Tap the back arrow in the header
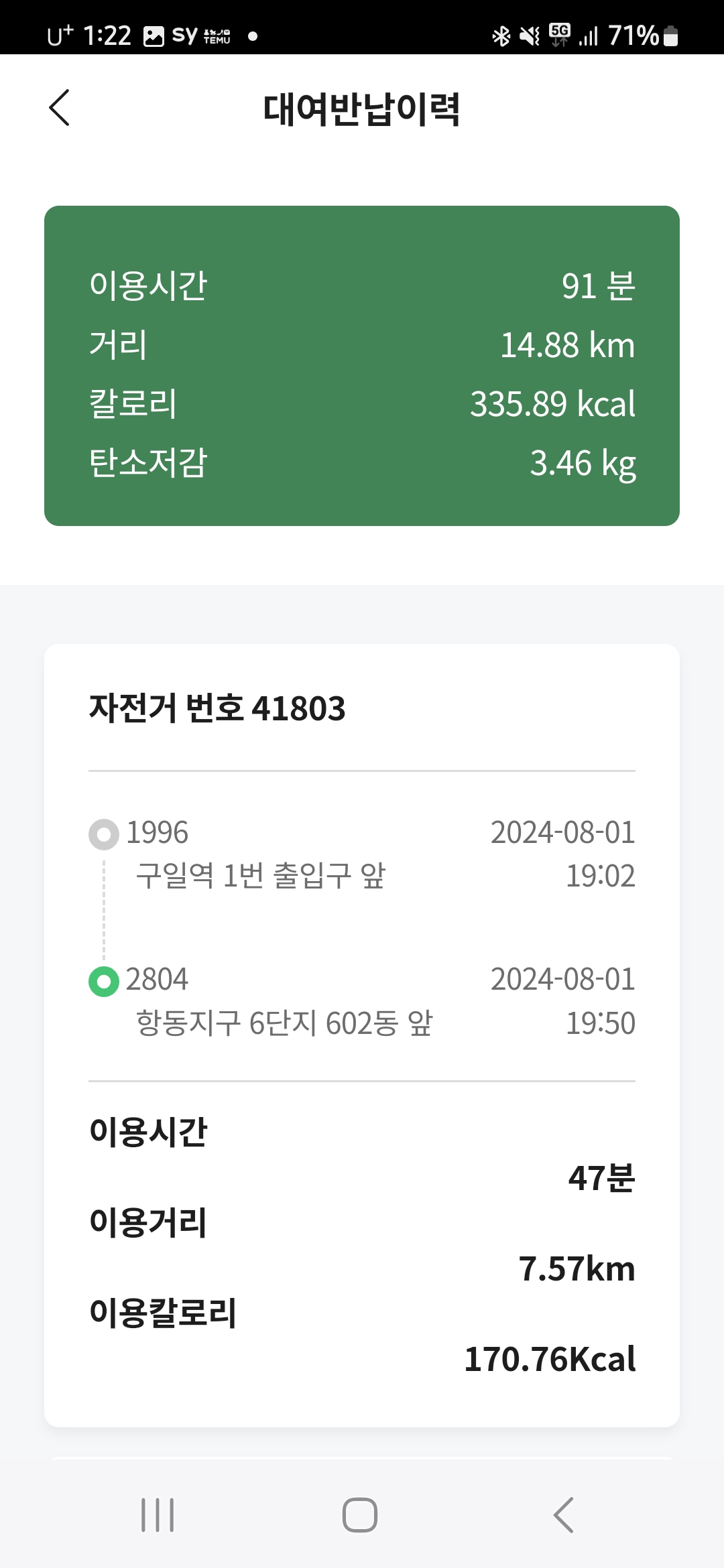Viewport: 724px width, 1568px height. (60, 108)
